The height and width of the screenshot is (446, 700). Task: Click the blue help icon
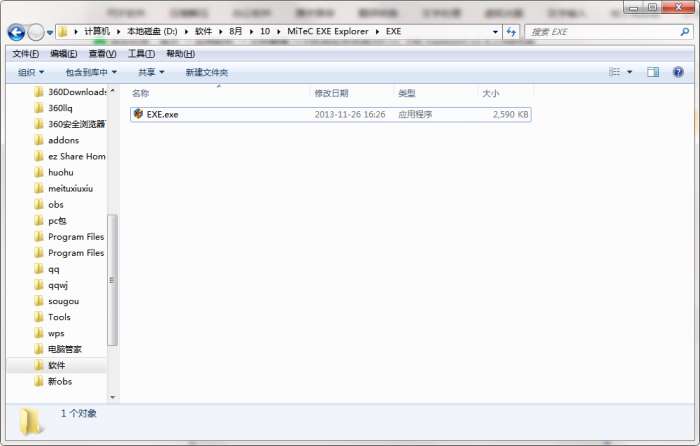tap(678, 72)
